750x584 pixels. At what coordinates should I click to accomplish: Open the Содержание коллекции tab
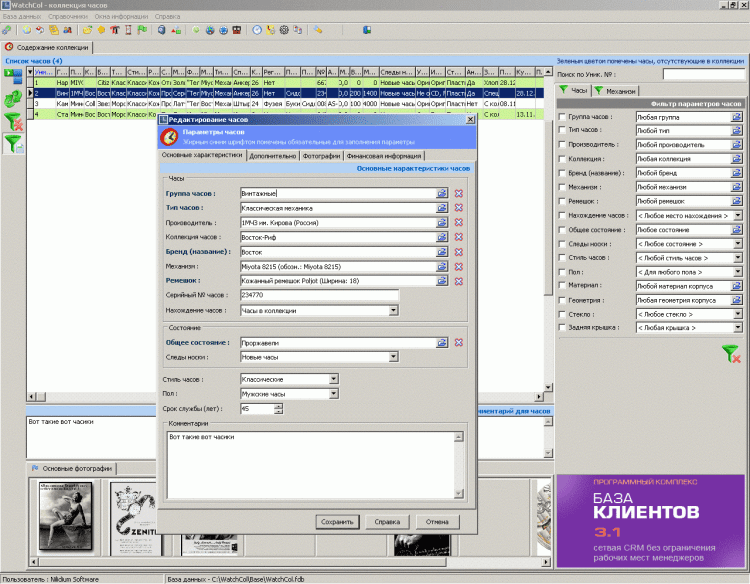[x=47, y=47]
